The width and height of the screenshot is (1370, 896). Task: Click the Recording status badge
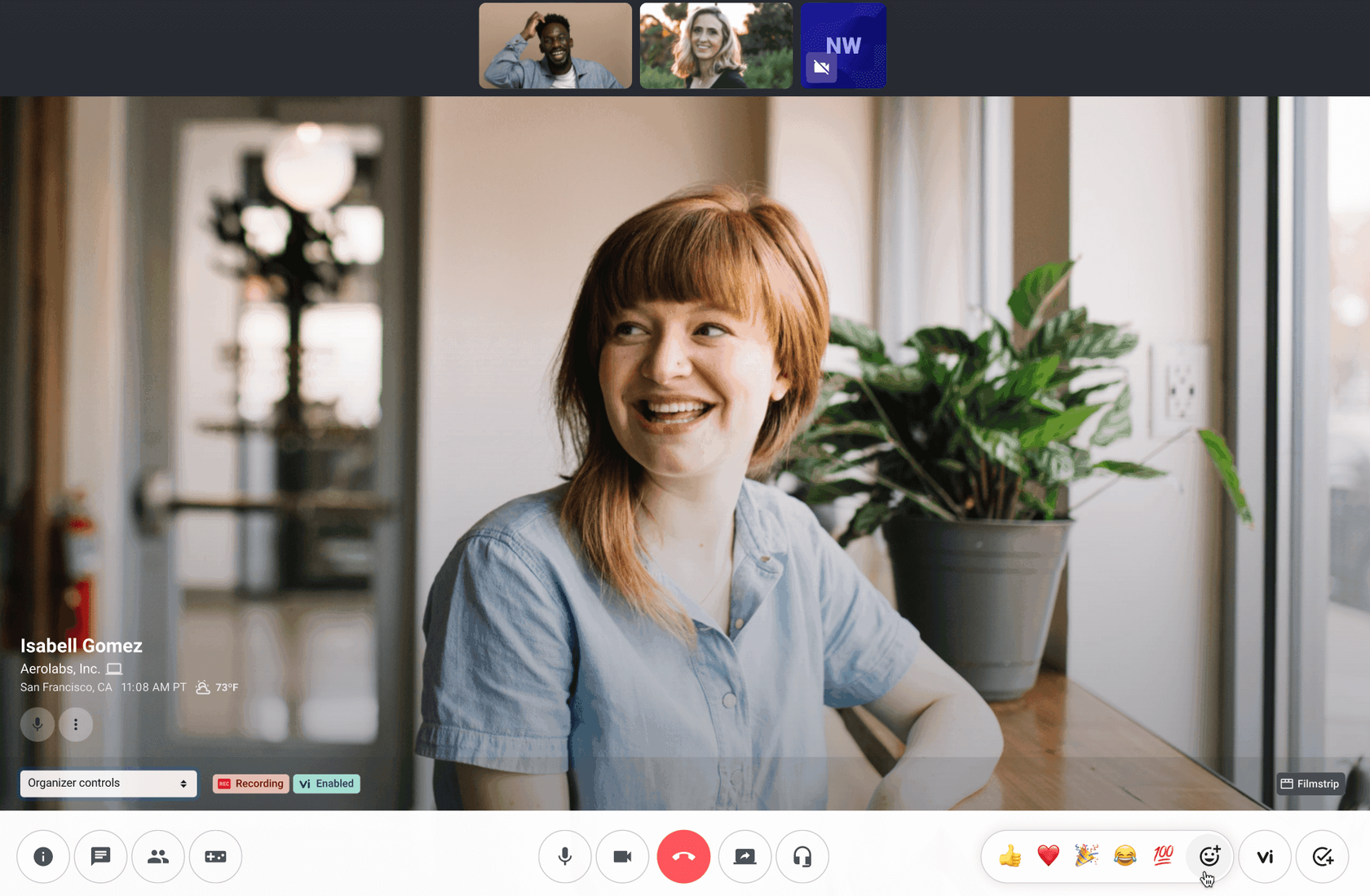click(250, 783)
